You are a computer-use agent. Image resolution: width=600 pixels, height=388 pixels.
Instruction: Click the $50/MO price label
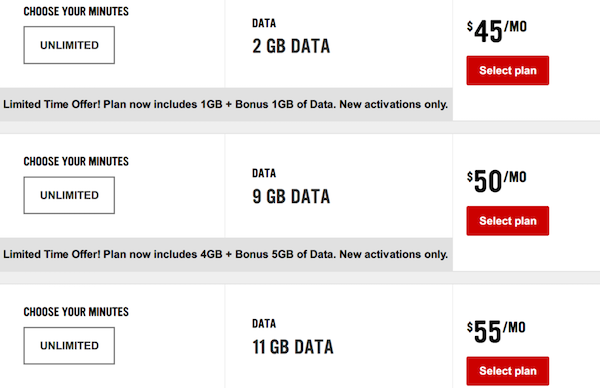click(x=497, y=181)
